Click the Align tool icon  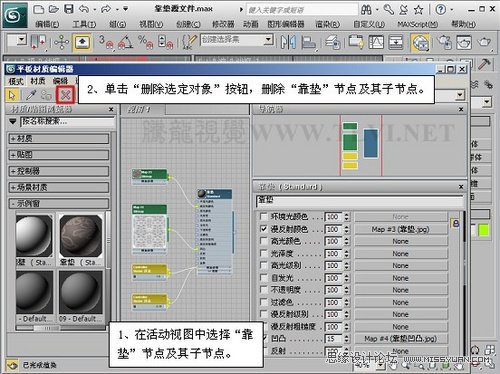point(308,42)
